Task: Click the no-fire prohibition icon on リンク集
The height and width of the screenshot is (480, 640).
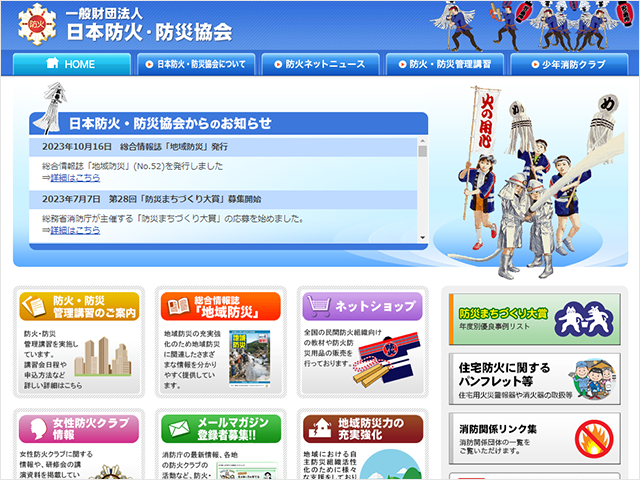Action: pyautogui.click(x=594, y=439)
